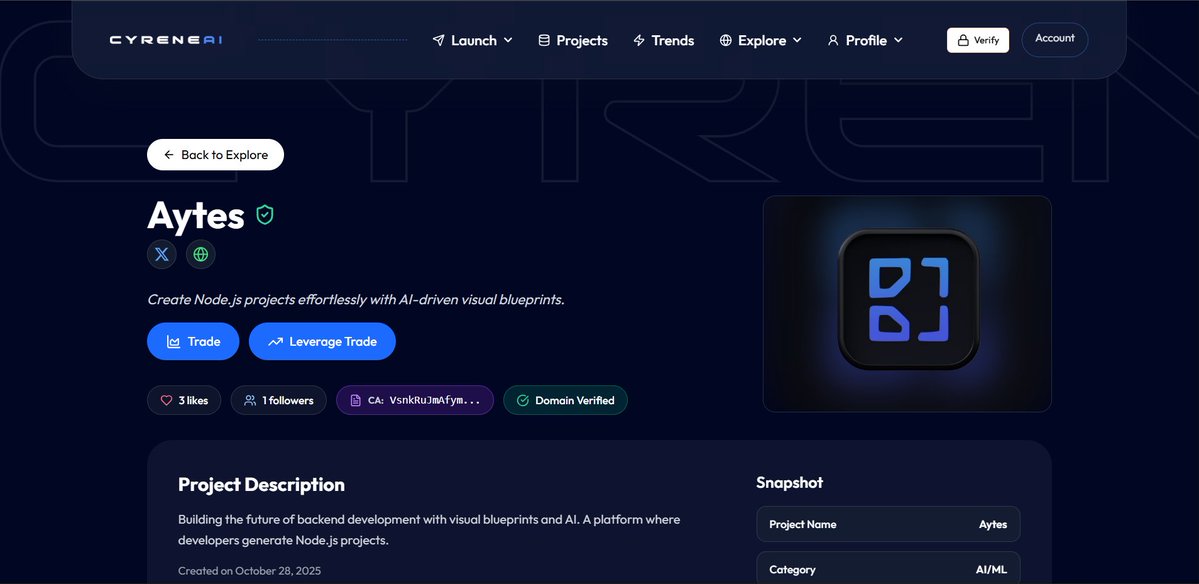Follow the project via 1 followers pill
Image resolution: width=1199 pixels, height=584 pixels.
278,401
